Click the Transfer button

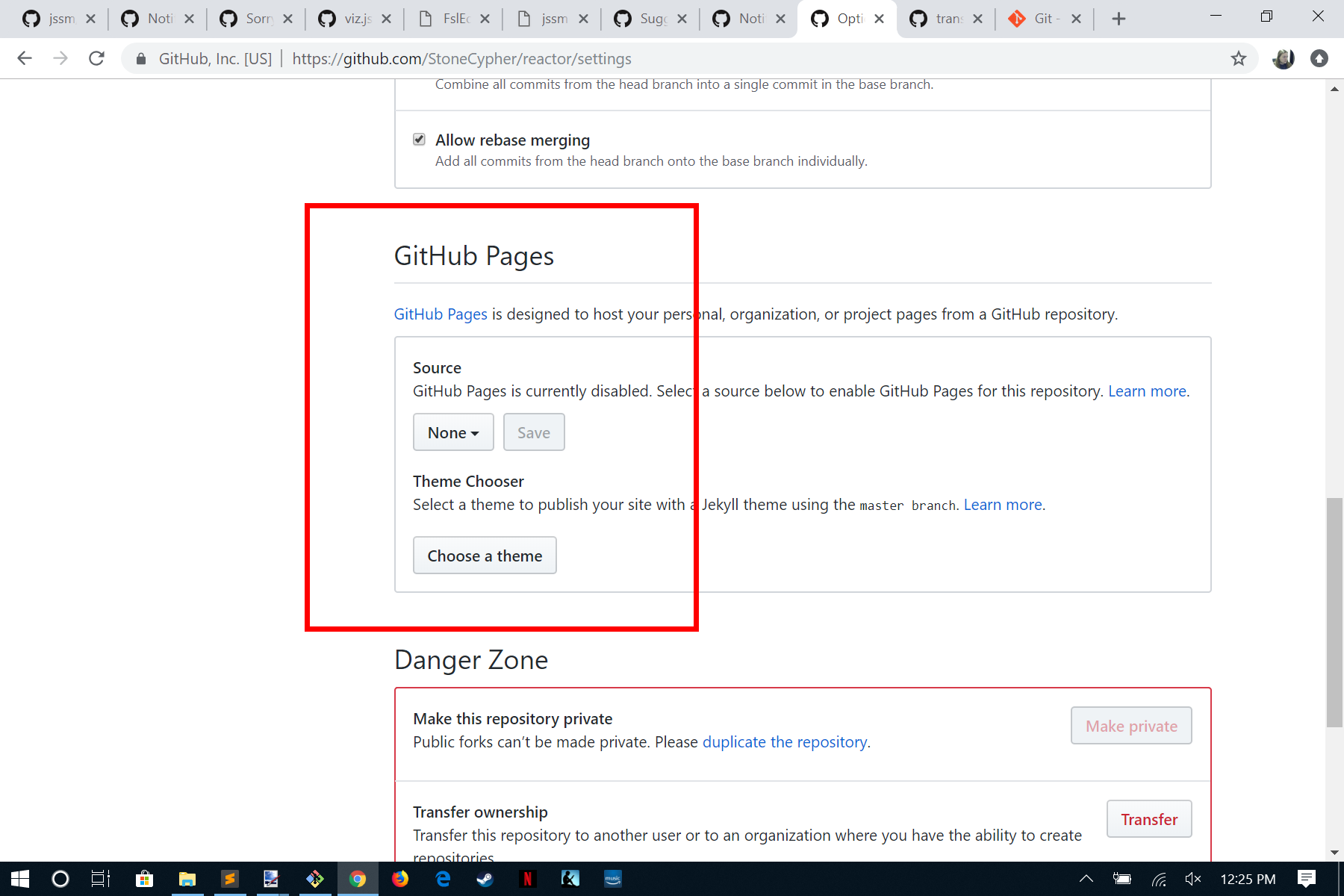click(x=1148, y=818)
